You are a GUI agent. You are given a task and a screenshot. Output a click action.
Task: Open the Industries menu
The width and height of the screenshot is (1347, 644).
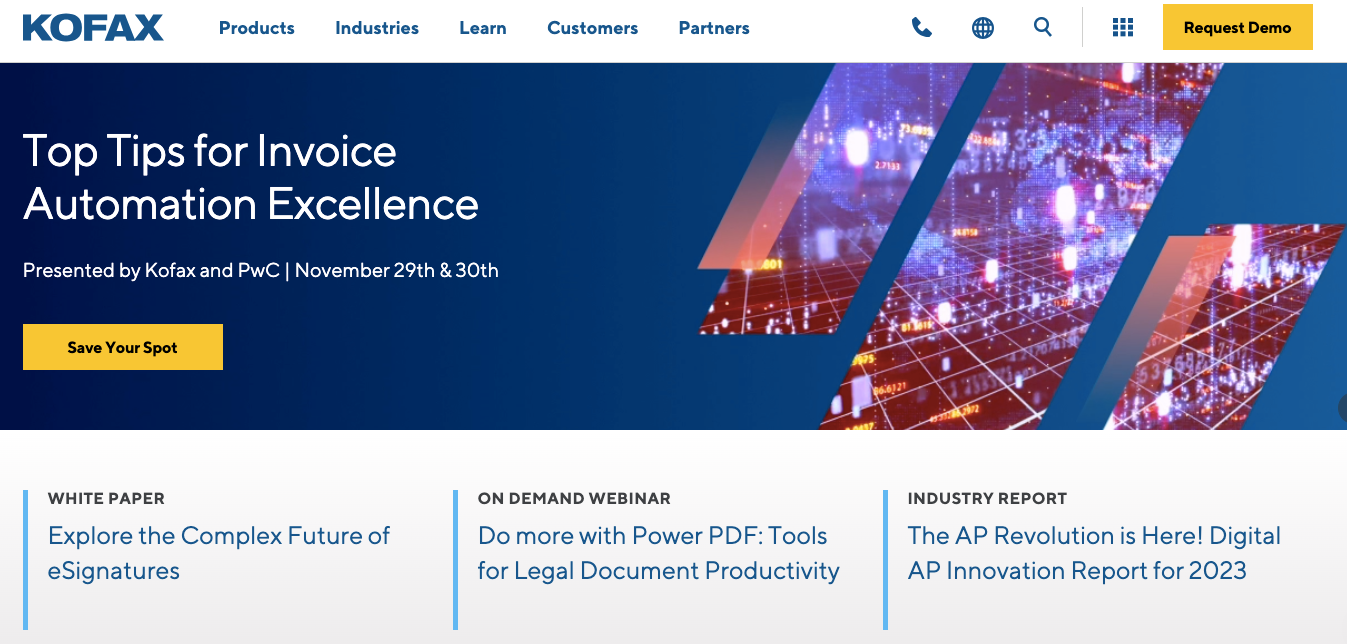click(x=377, y=28)
